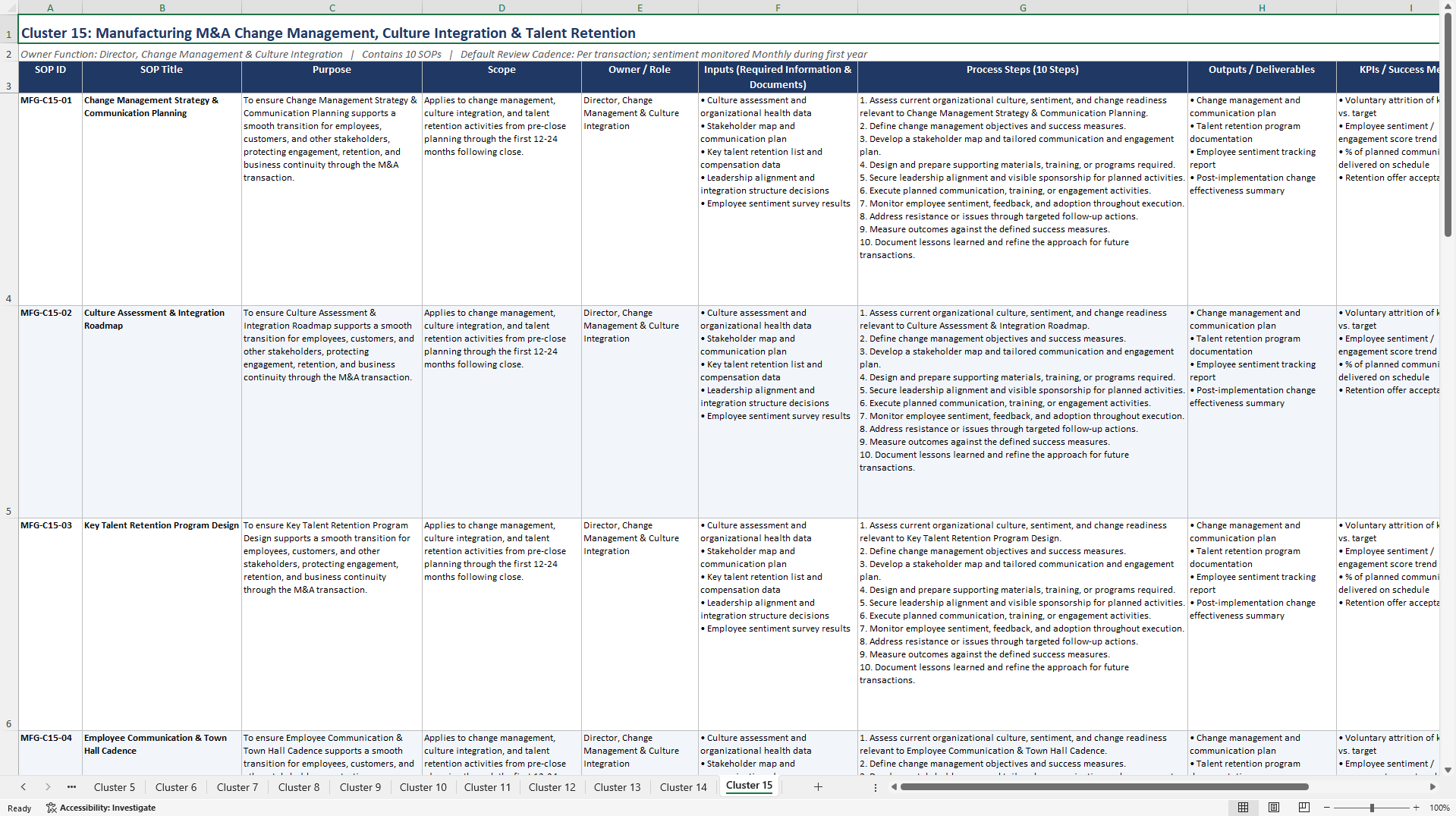Select the active Cluster 15 tab
The height and width of the screenshot is (816, 1456).
(x=749, y=786)
